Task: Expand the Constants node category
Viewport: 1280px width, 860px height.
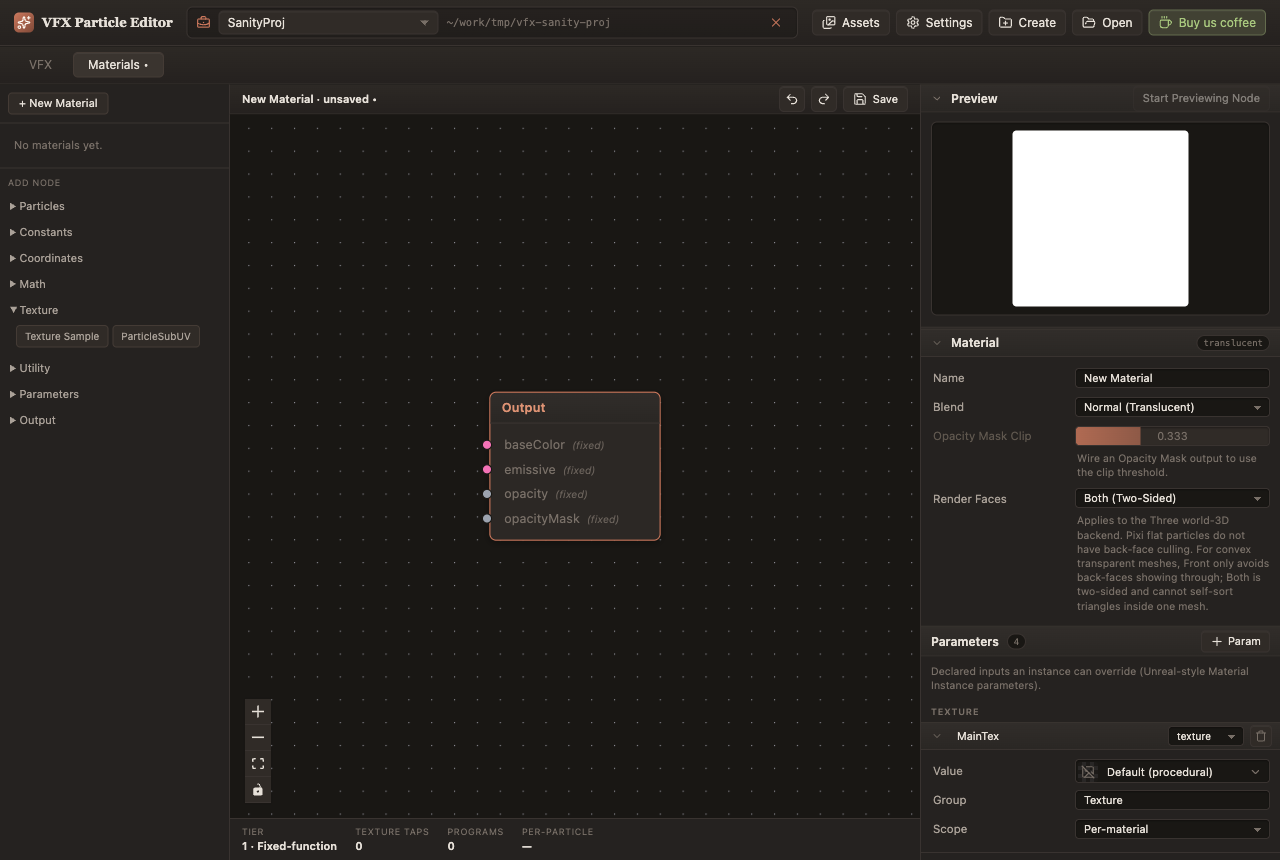Action: [42, 232]
